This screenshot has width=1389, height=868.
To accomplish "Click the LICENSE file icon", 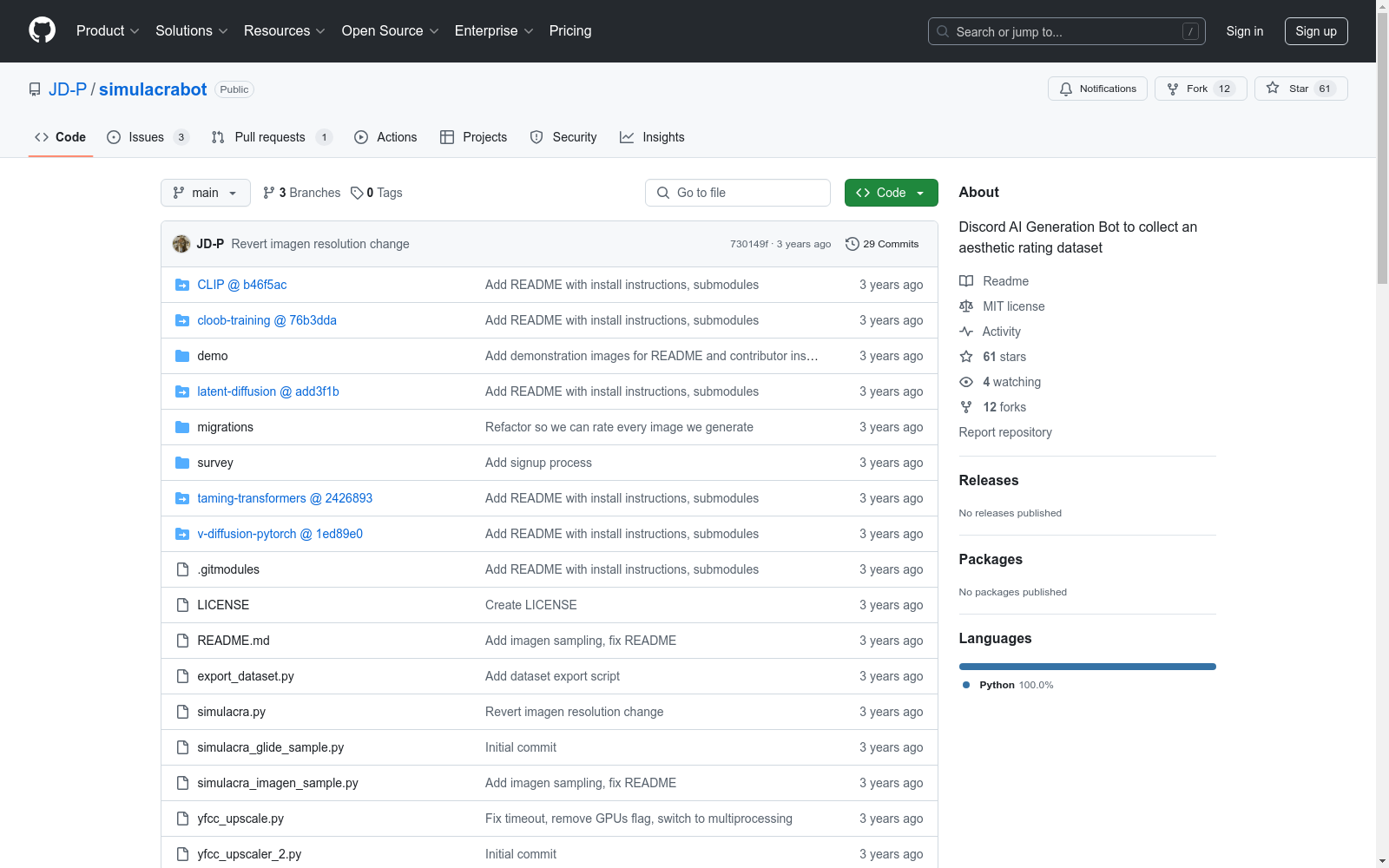I will [x=182, y=605].
